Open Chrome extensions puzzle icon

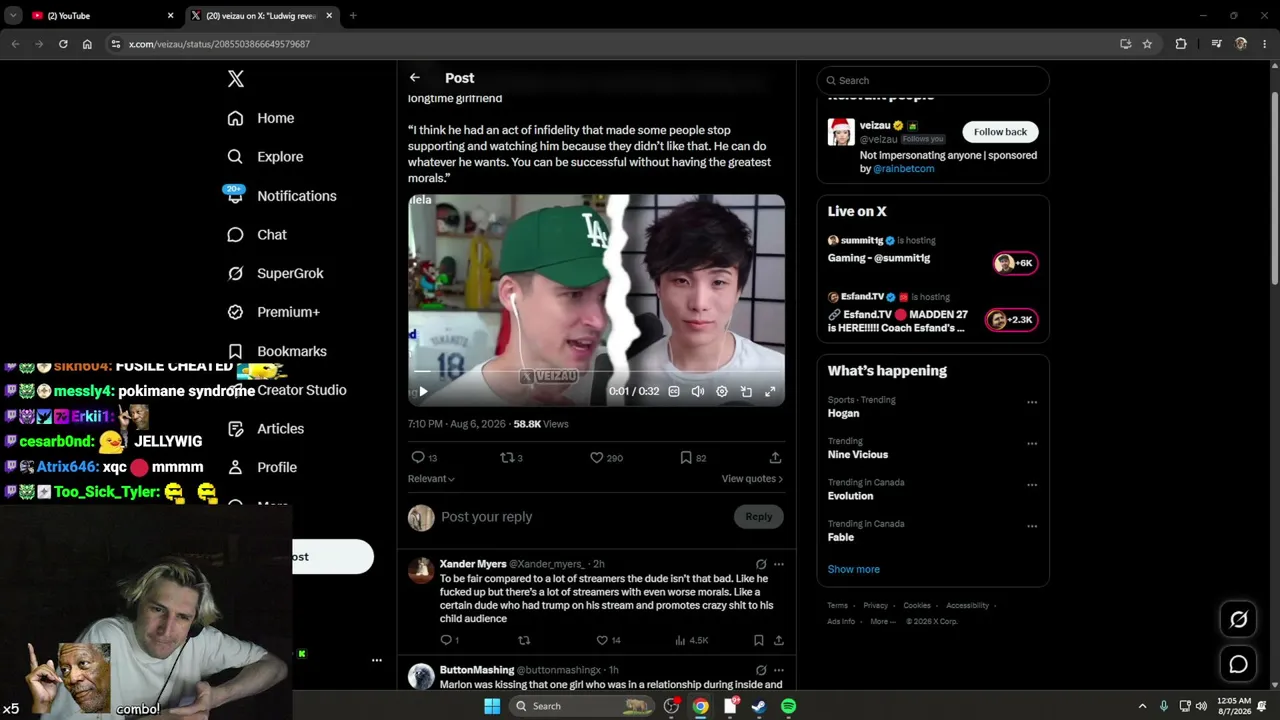click(1181, 44)
